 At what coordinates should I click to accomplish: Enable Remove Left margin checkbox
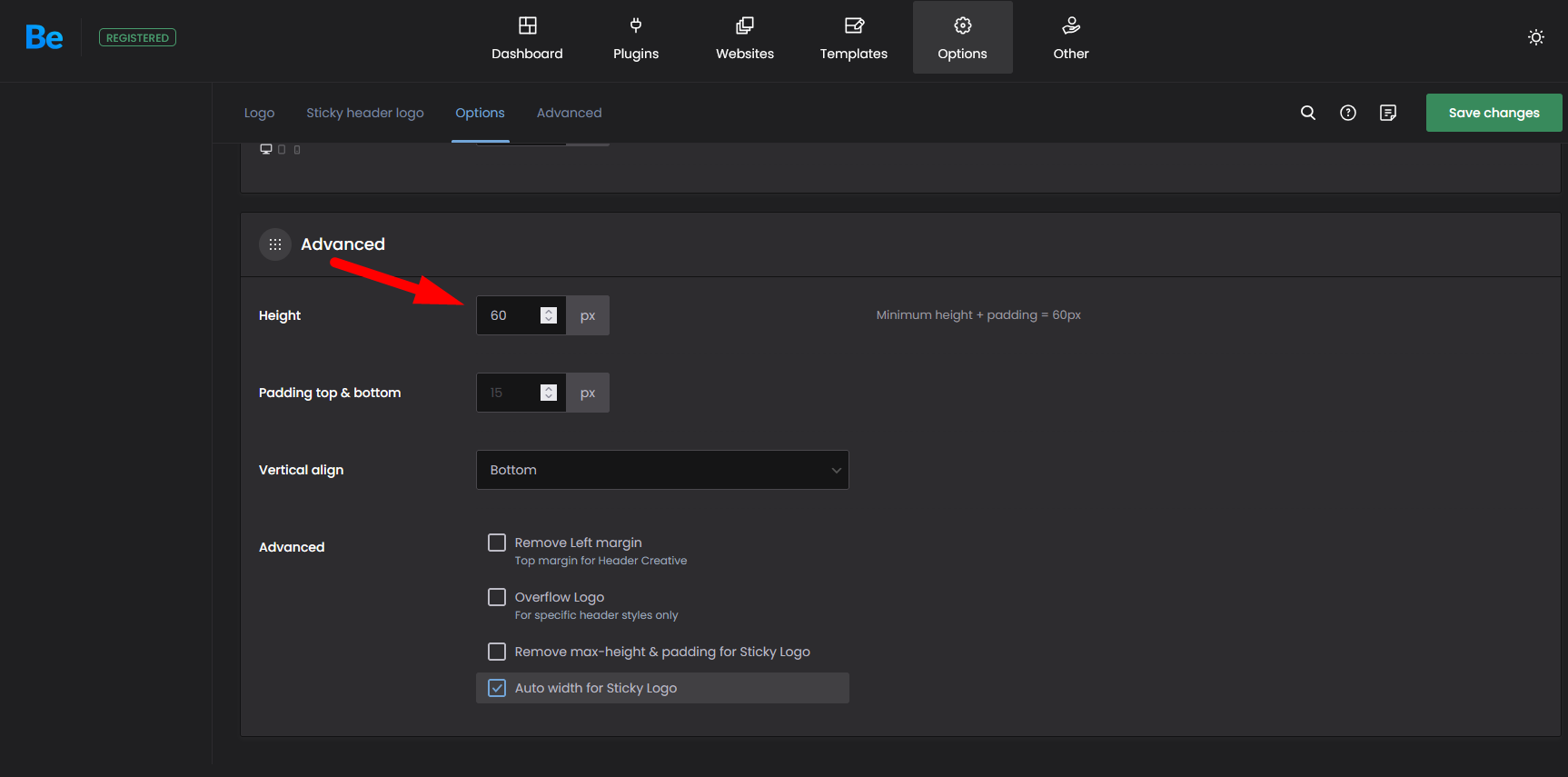[x=497, y=543]
